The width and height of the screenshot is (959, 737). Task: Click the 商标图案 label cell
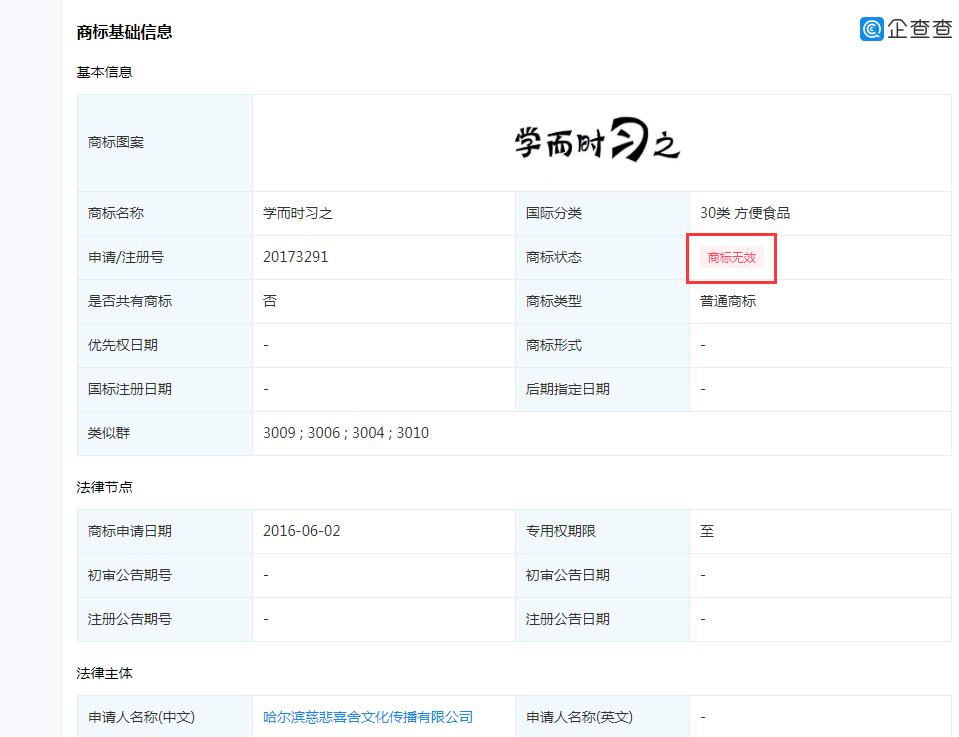click(116, 143)
